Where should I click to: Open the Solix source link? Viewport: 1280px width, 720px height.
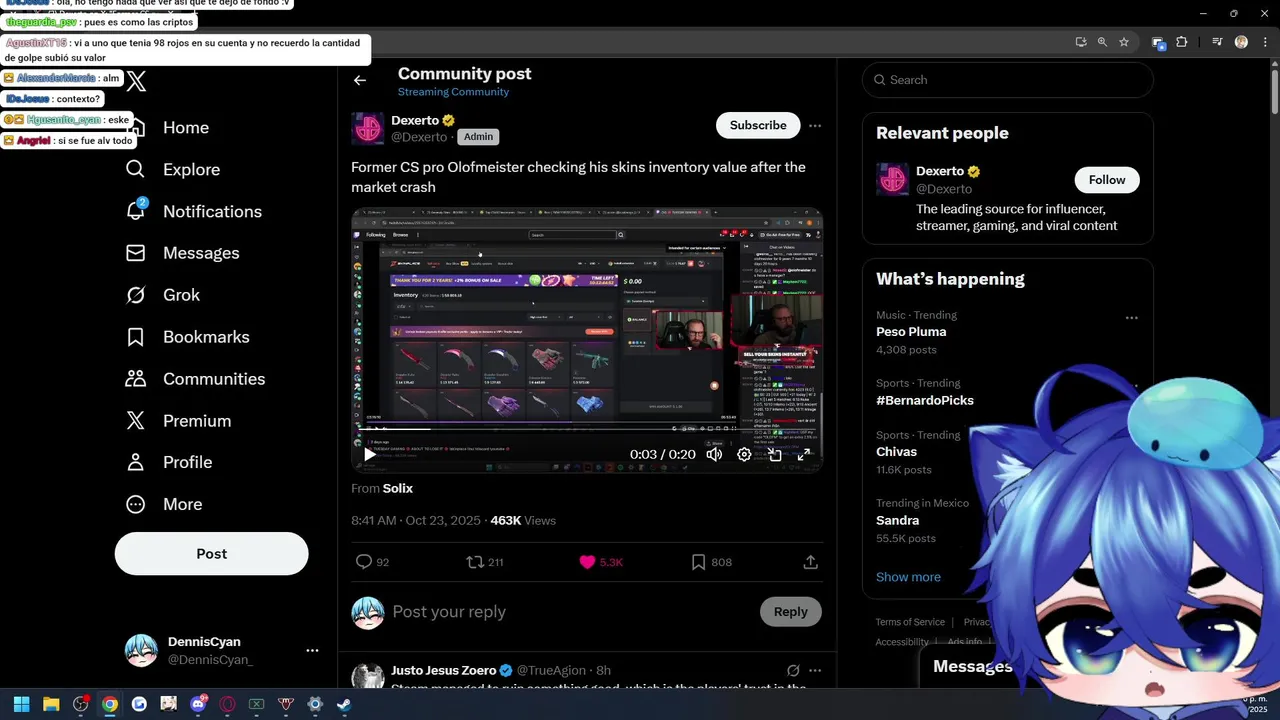click(x=397, y=488)
